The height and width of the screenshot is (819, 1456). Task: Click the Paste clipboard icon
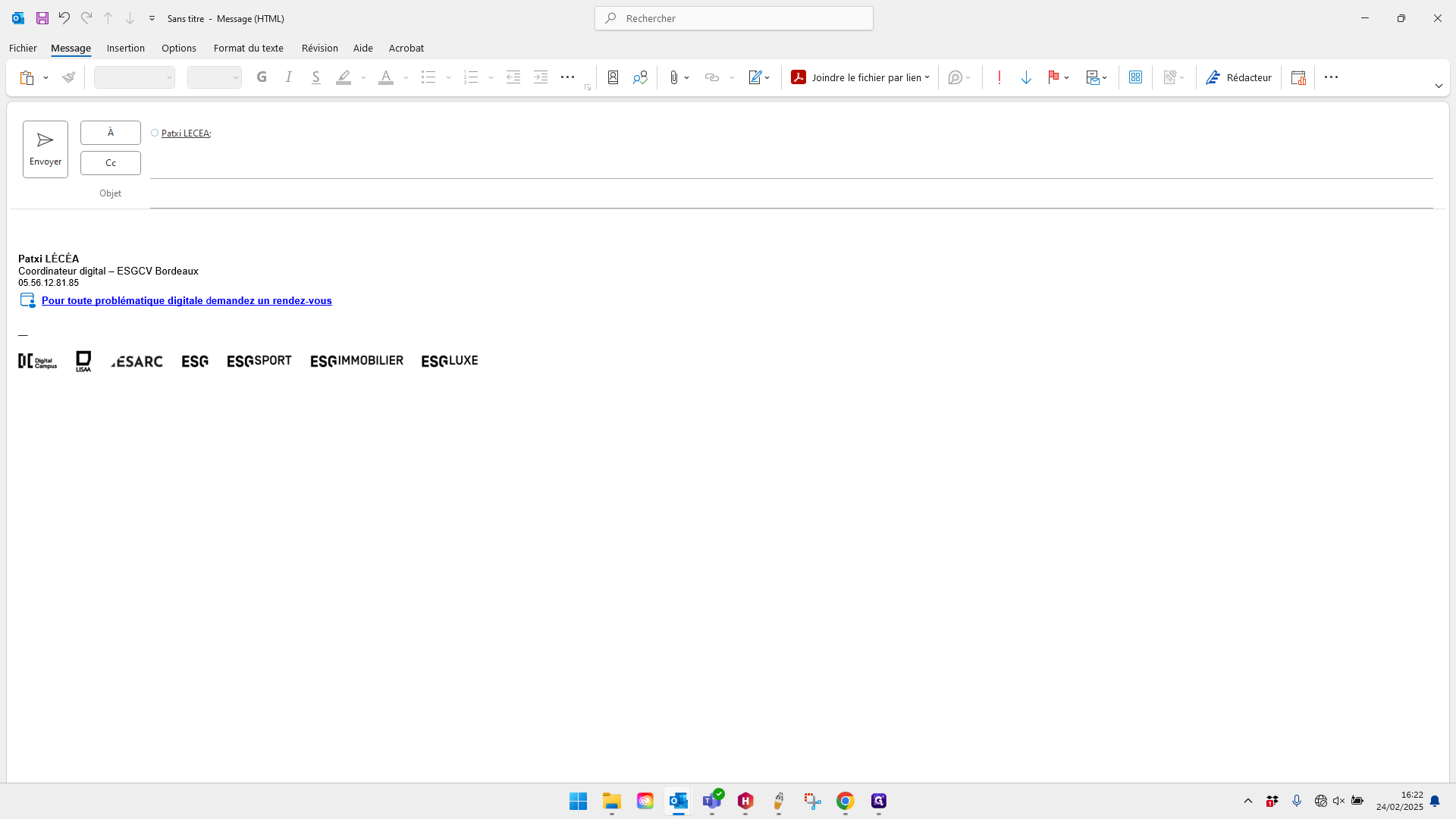[27, 77]
